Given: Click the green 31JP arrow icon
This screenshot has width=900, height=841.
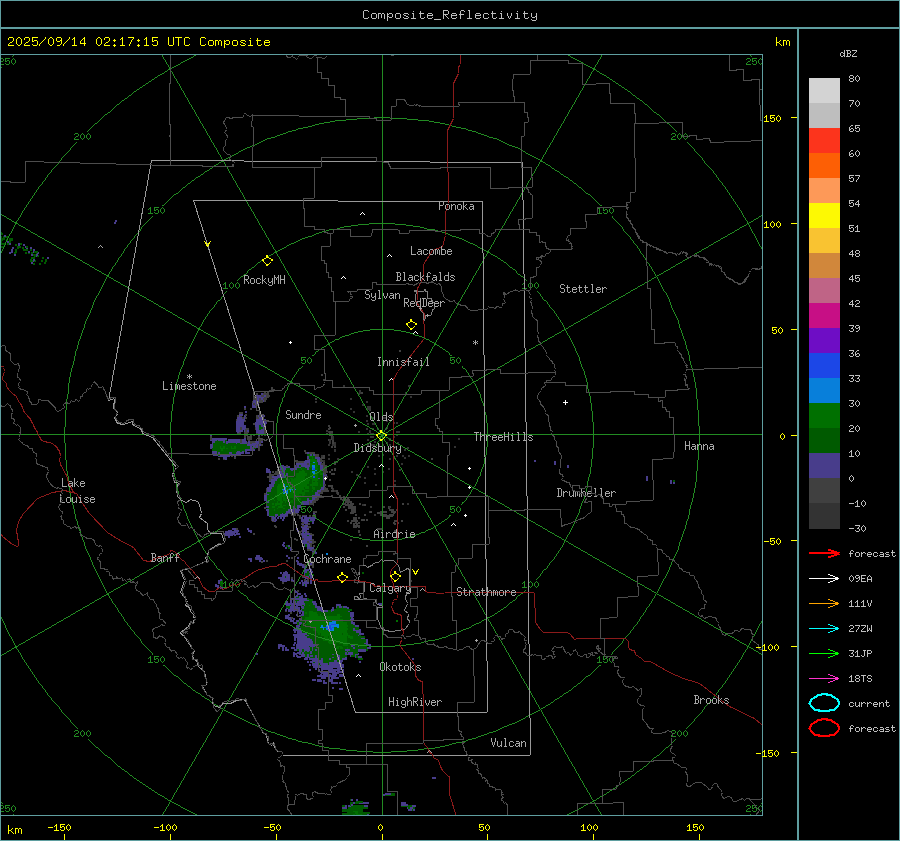Looking at the screenshot, I should tap(824, 653).
